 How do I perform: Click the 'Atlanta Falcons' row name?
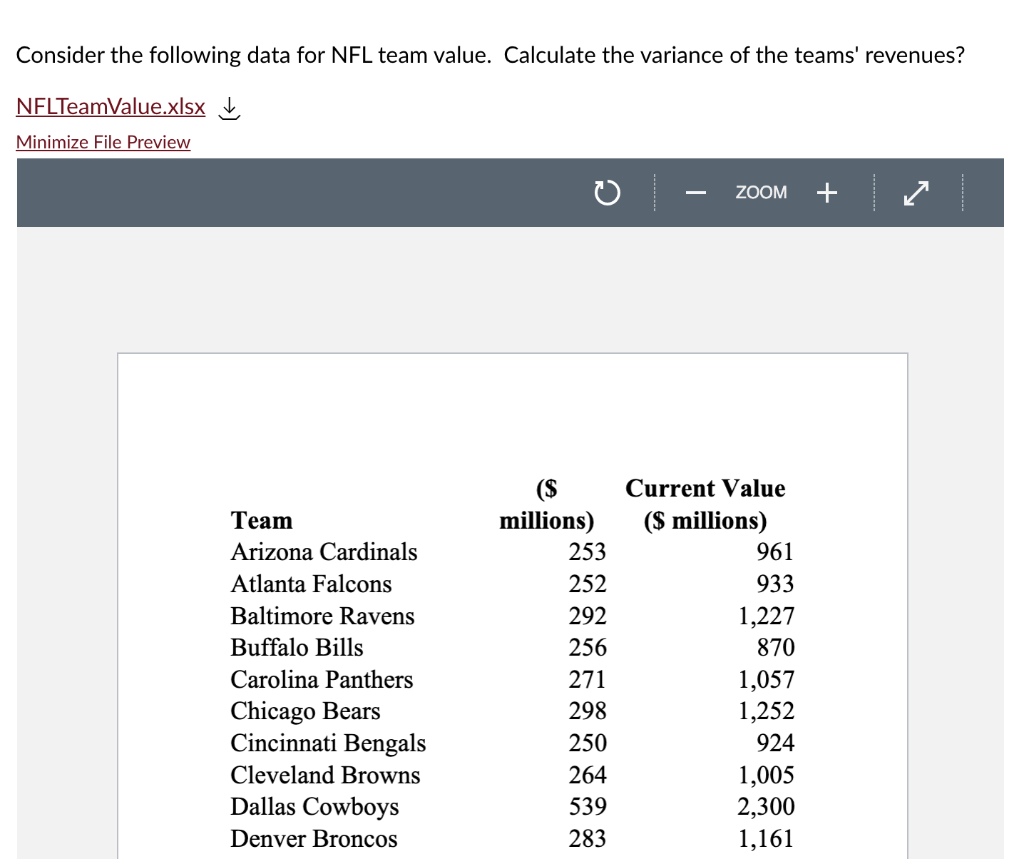coord(312,584)
